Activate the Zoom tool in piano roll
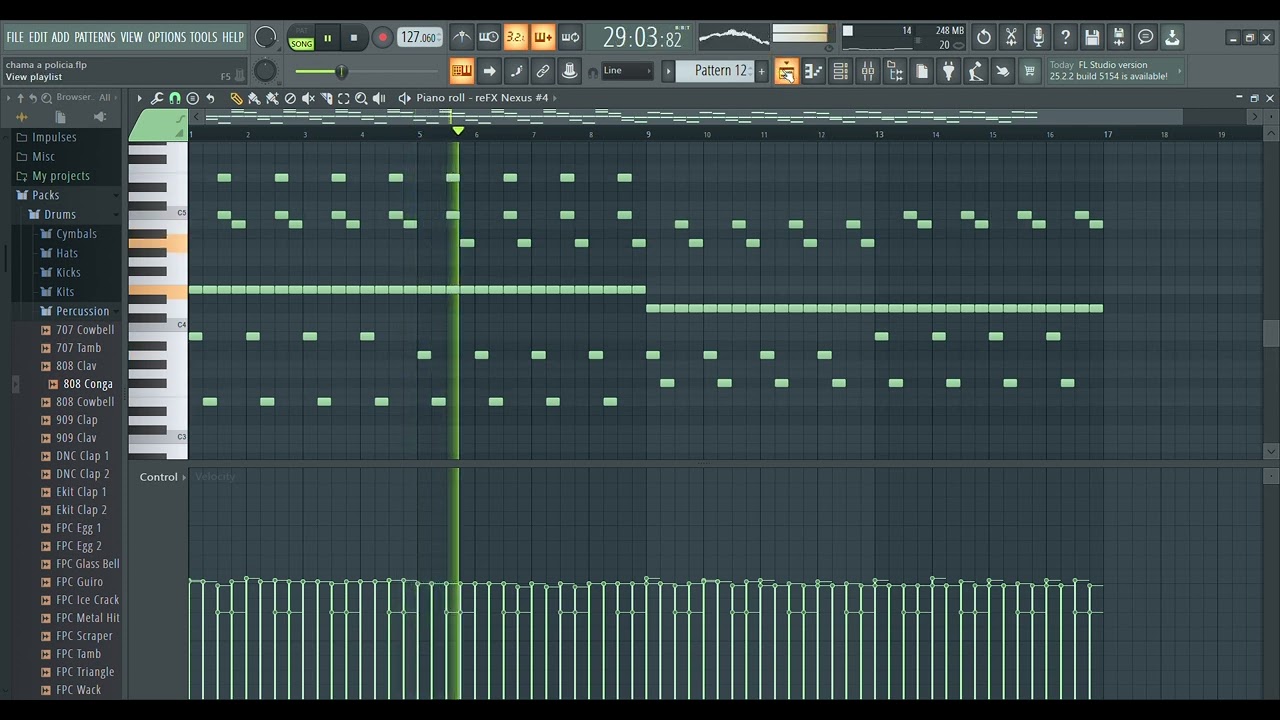This screenshot has height=720, width=1280. tap(362, 98)
